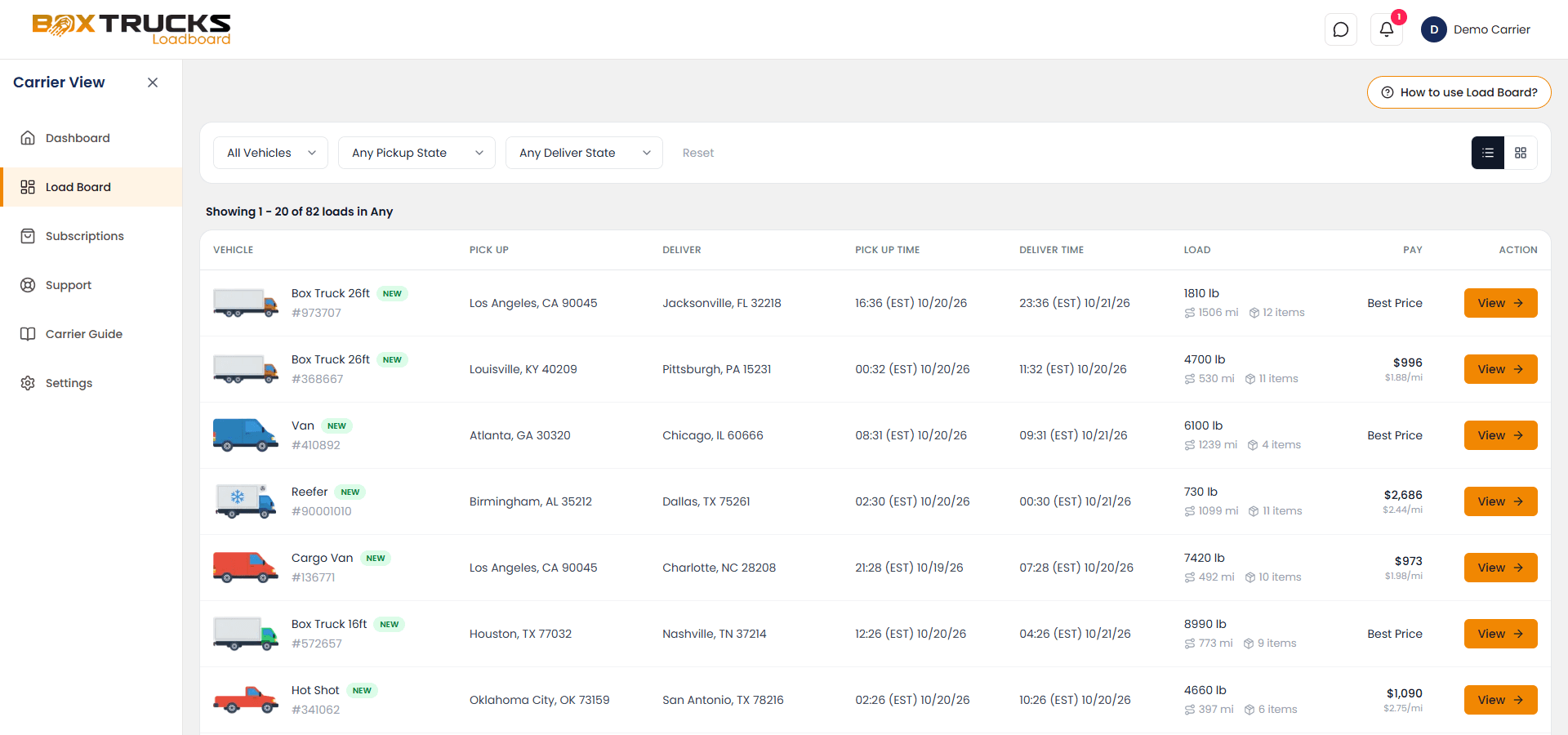Click the 1099 mi distance icon
The width and height of the screenshot is (1568, 735).
[1190, 511]
